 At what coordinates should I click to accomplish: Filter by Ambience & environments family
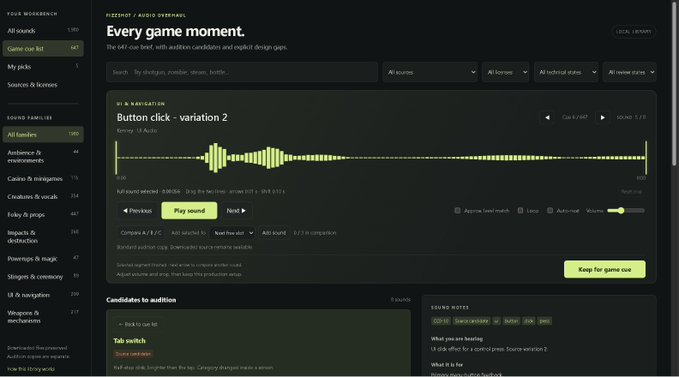[x=43, y=157]
